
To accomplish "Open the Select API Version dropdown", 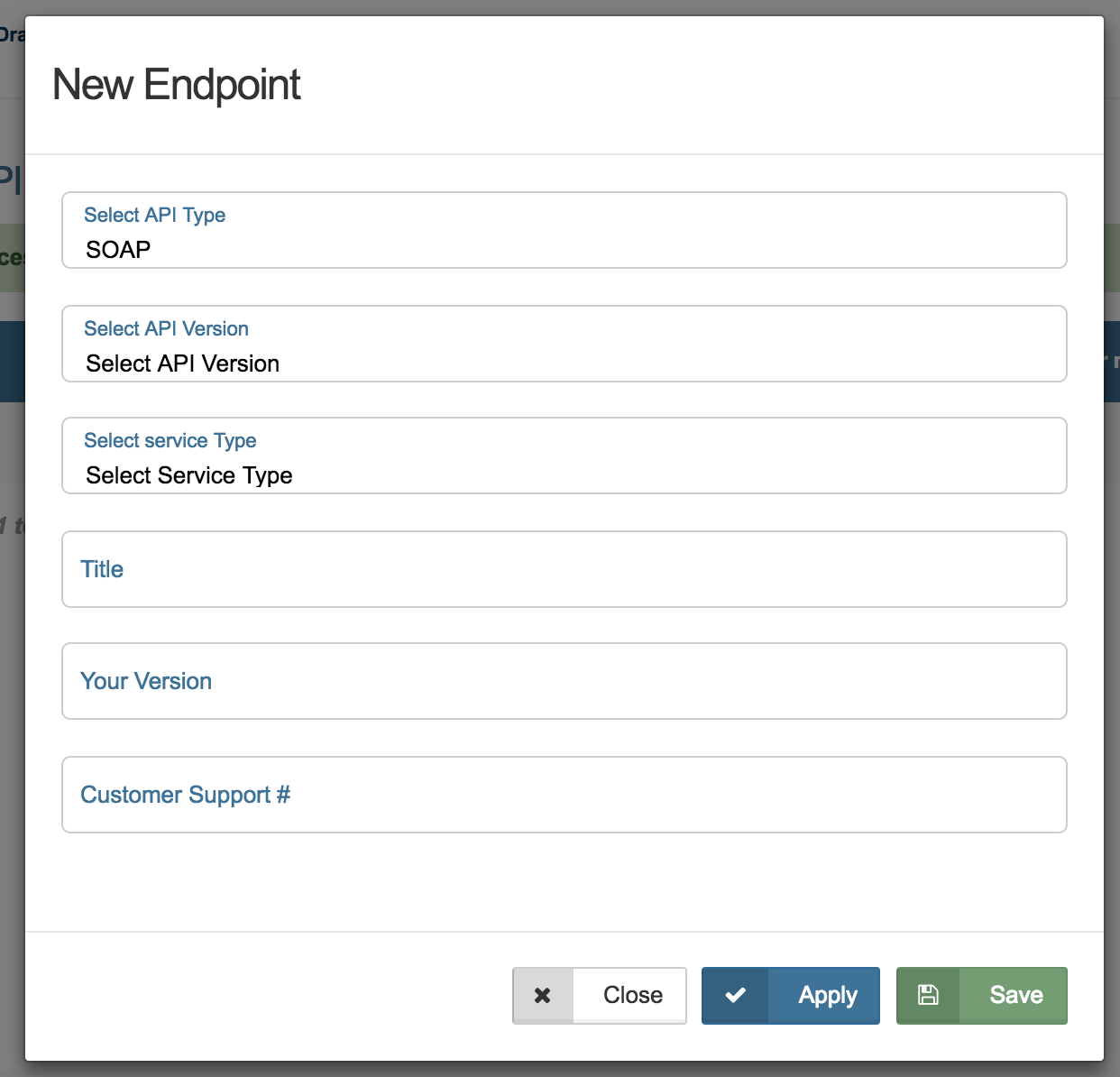I will coord(564,364).
